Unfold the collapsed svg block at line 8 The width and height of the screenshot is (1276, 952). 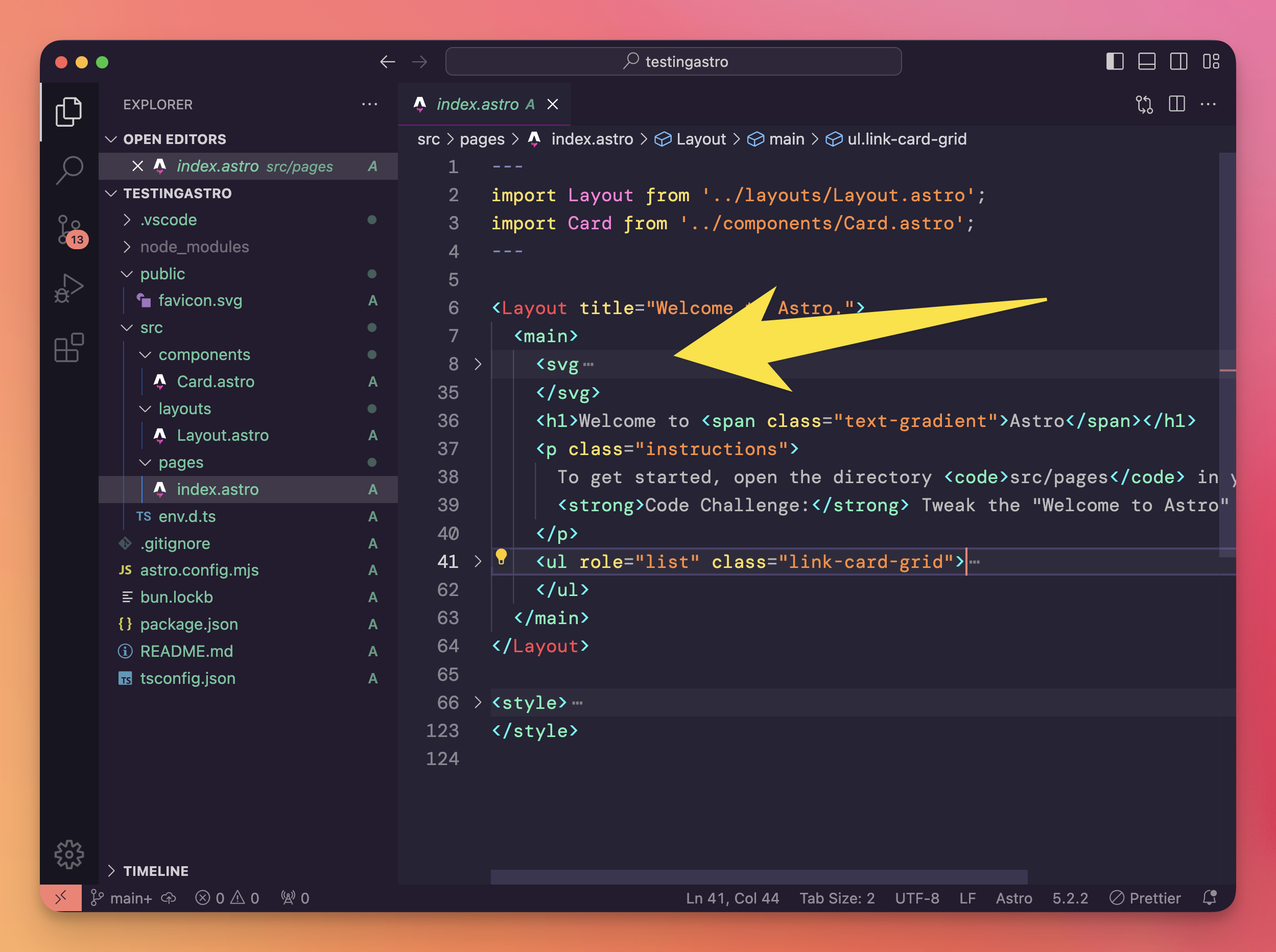(478, 364)
